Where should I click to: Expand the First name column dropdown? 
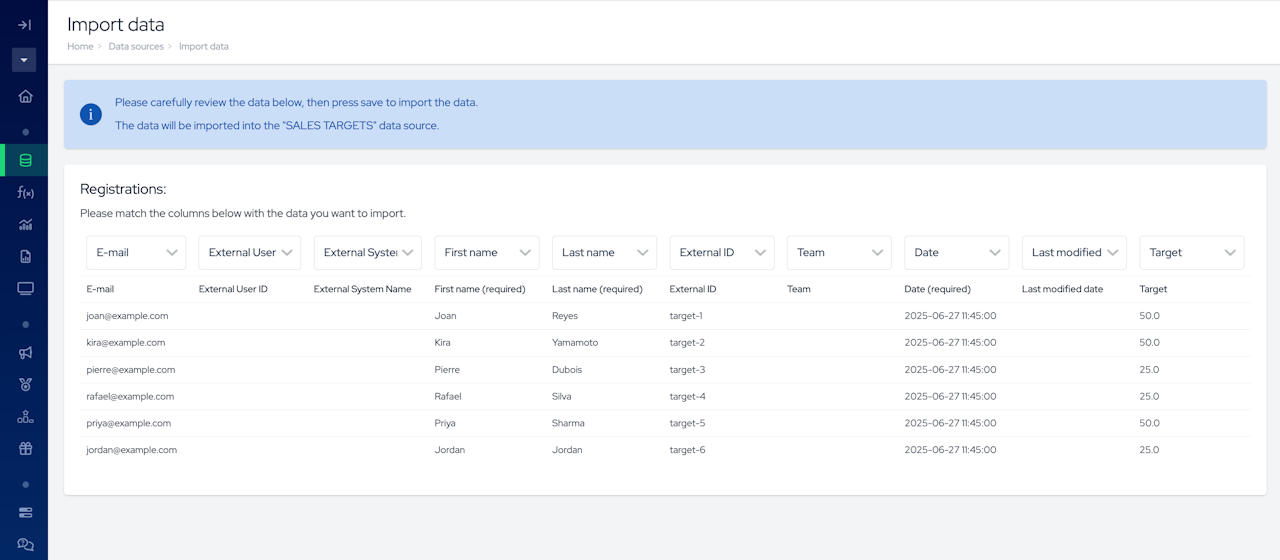[487, 253]
